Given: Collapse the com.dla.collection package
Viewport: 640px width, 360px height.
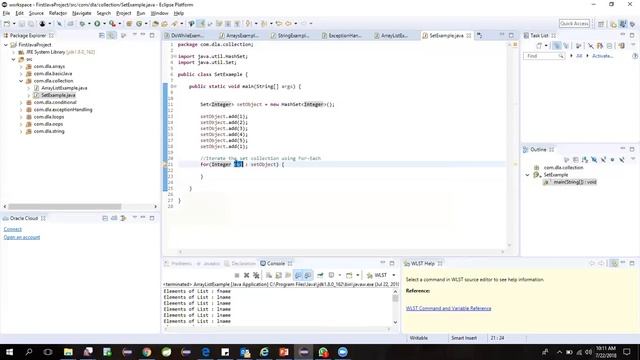Looking at the screenshot, I should (21, 81).
